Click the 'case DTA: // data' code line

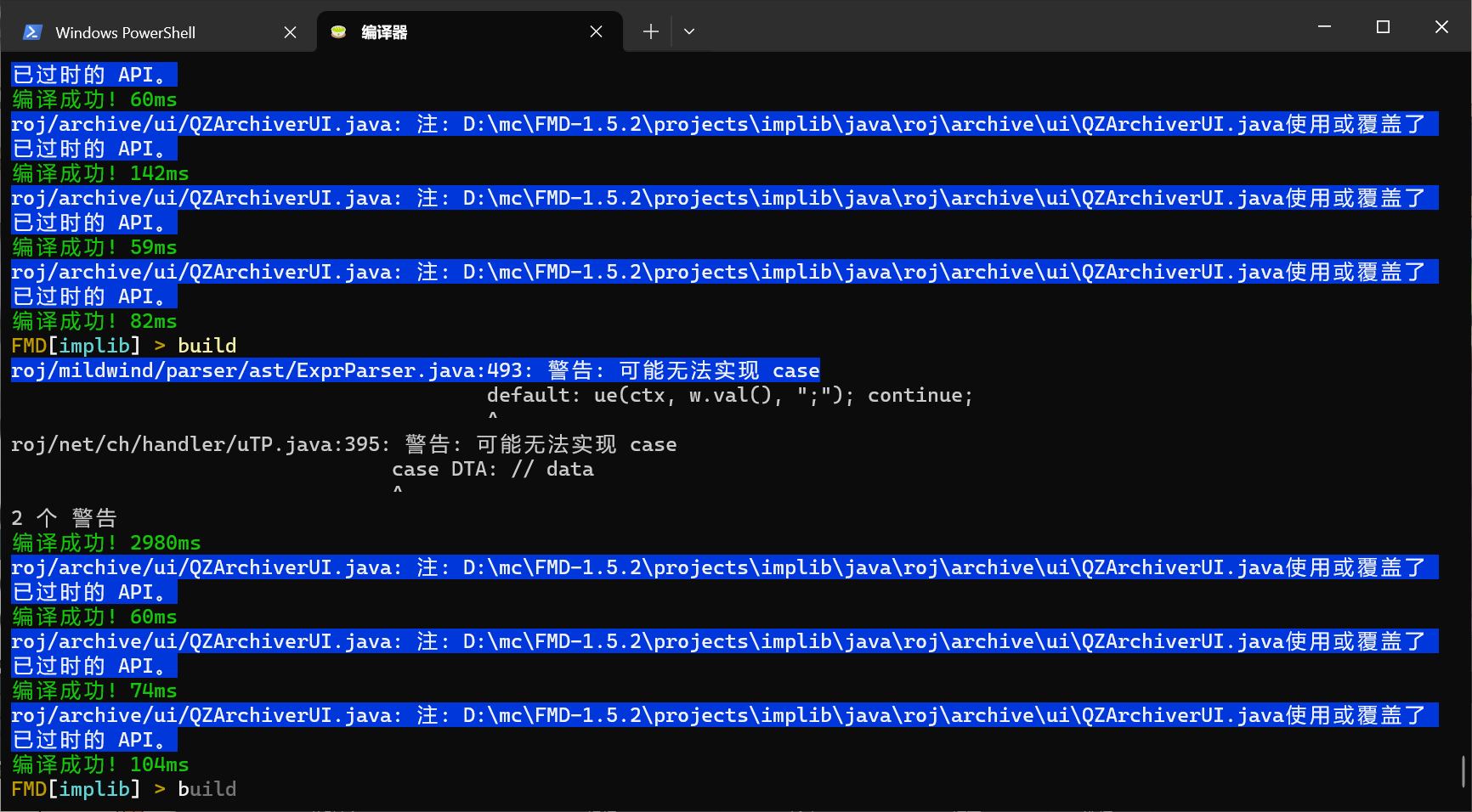[x=493, y=469]
